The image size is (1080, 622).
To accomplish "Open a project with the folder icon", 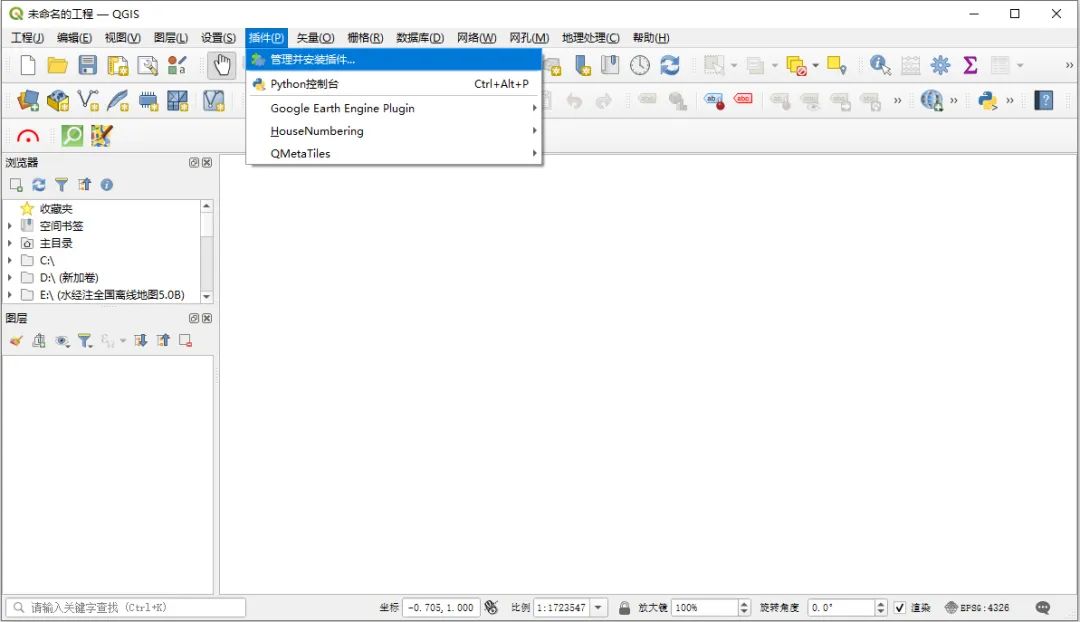I will pos(57,65).
